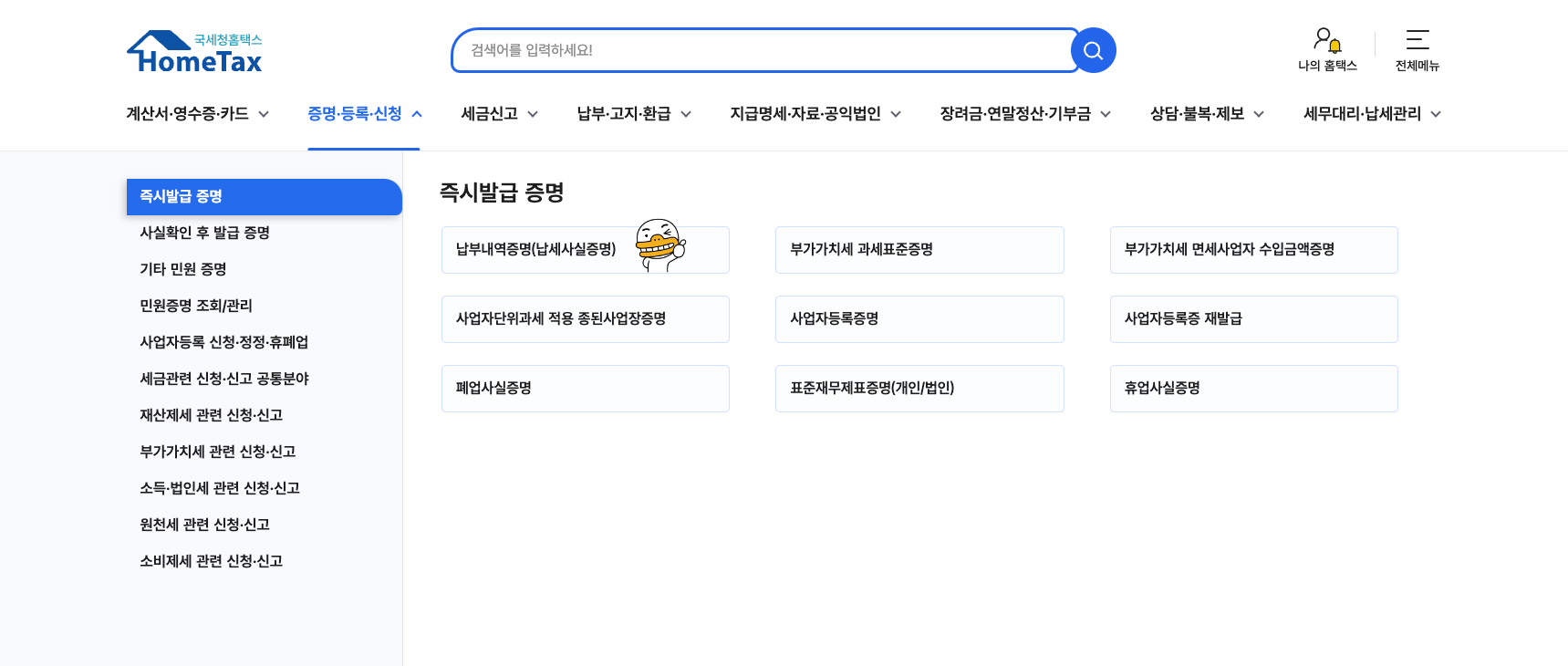
Task: Open 부가가치세 면세사업자 수입금액증명 link
Action: pyautogui.click(x=1254, y=250)
